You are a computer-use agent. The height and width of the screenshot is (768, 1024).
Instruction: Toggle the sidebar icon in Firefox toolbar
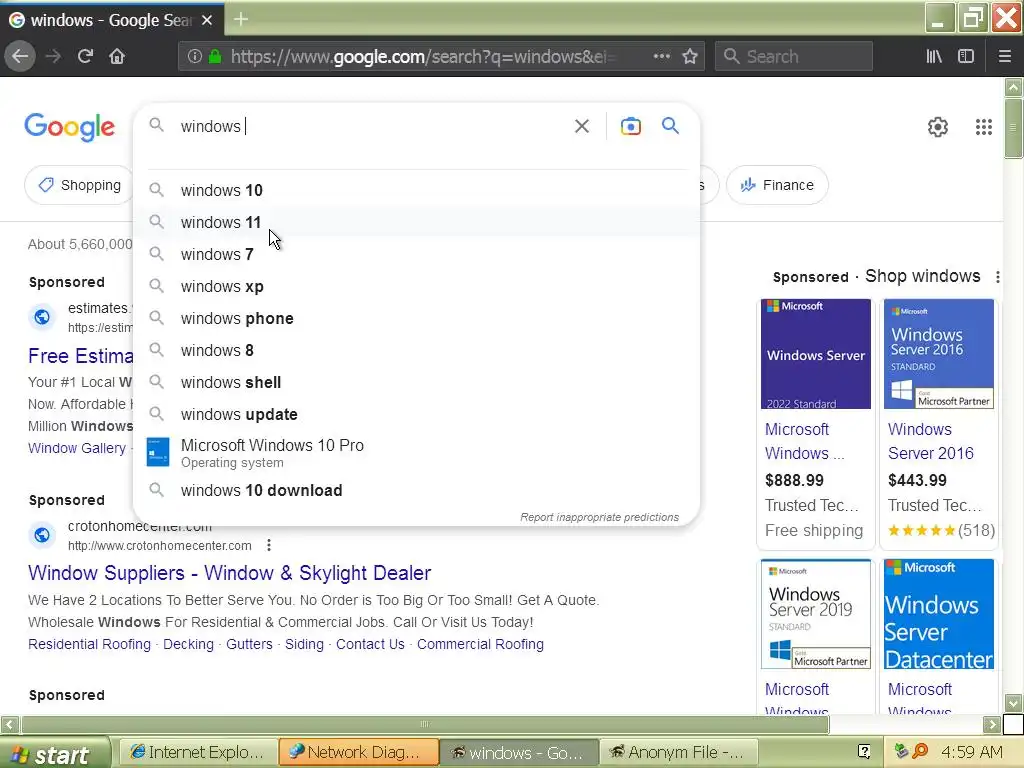click(x=966, y=56)
